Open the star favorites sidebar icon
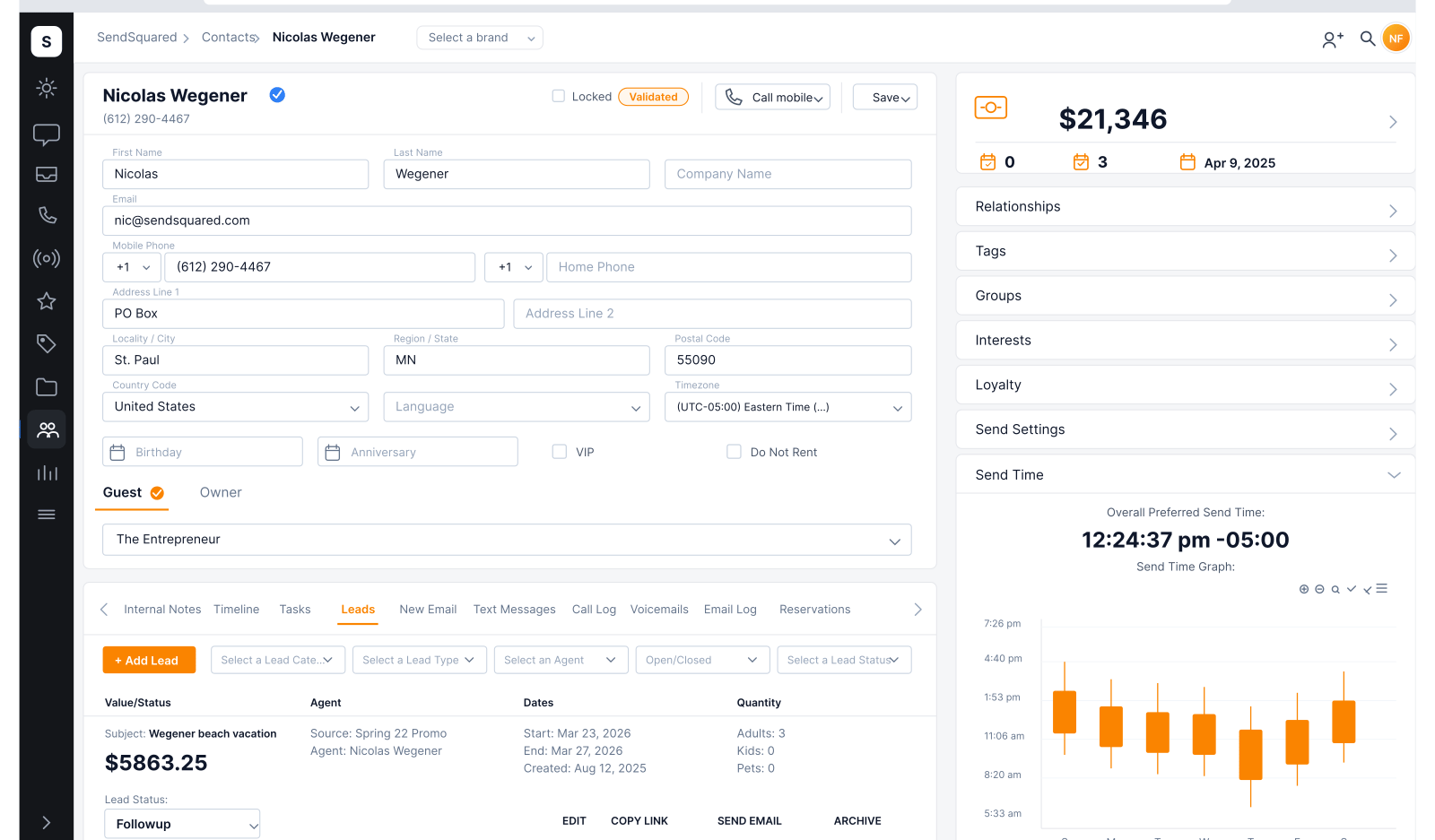1435x840 pixels. [x=47, y=301]
